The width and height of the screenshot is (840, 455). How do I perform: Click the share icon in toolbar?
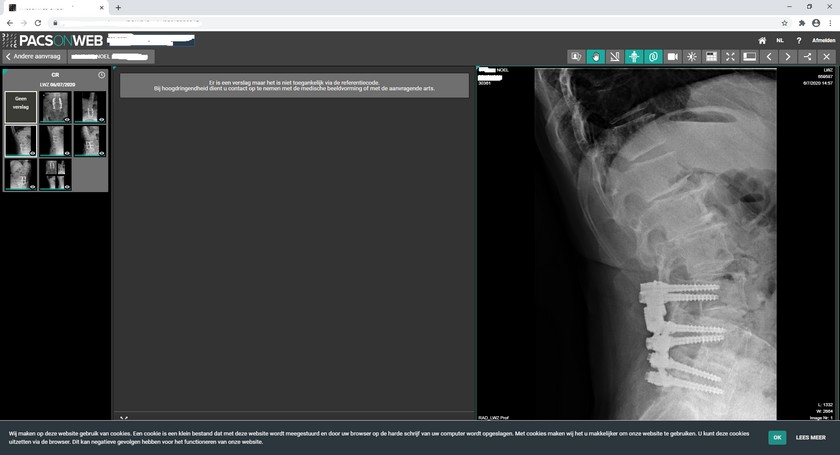click(x=807, y=57)
